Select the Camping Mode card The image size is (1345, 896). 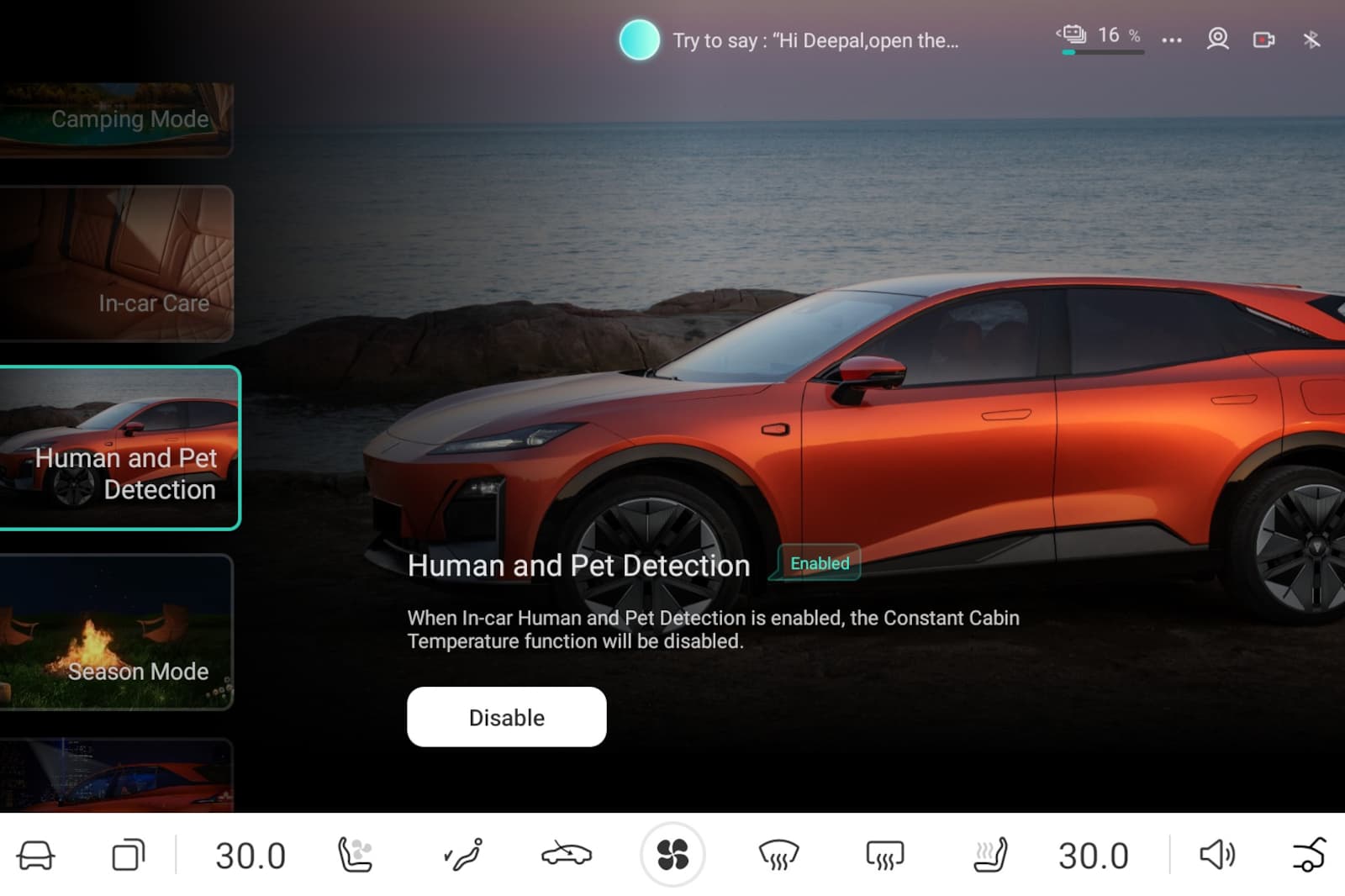click(116, 119)
